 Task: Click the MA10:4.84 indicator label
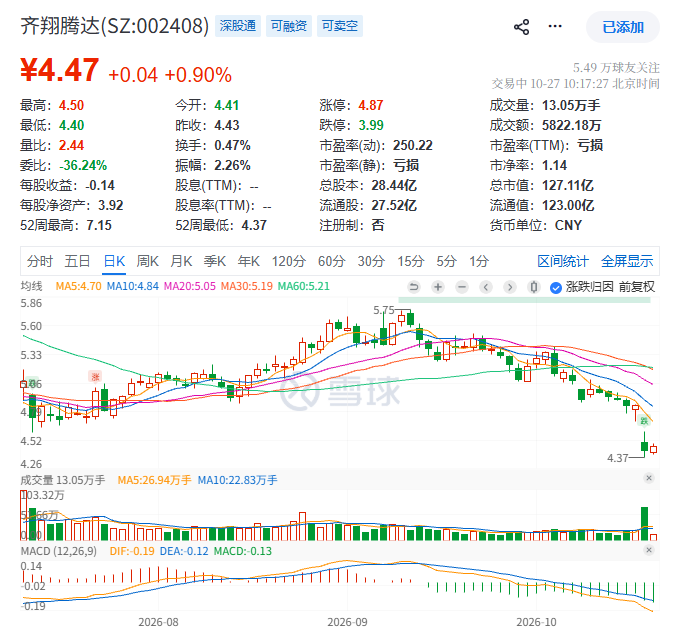(133, 286)
